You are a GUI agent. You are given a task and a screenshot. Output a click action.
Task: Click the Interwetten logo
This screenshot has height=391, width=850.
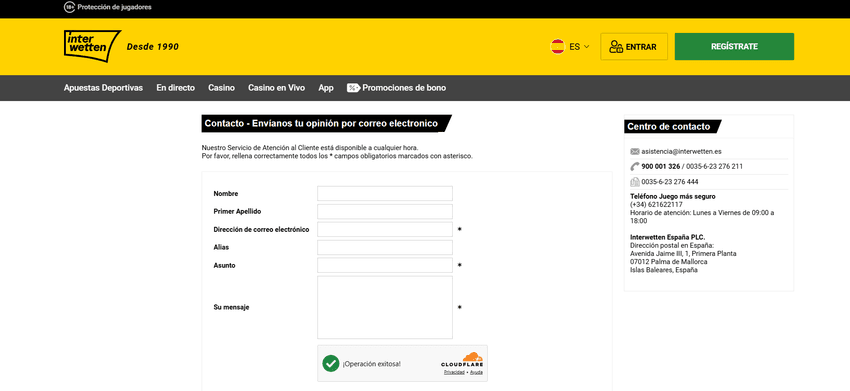[x=92, y=46]
